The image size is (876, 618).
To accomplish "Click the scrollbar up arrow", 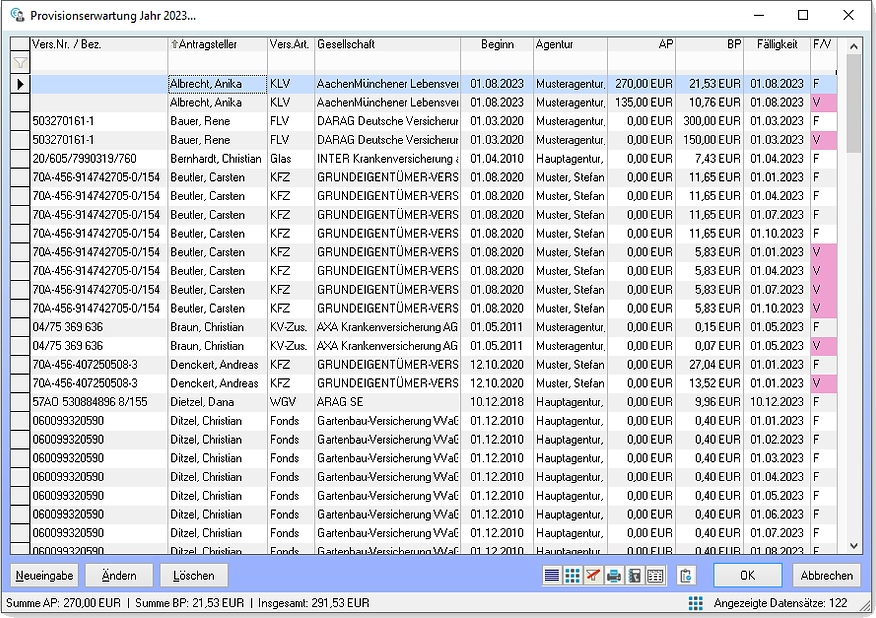I will (853, 46).
